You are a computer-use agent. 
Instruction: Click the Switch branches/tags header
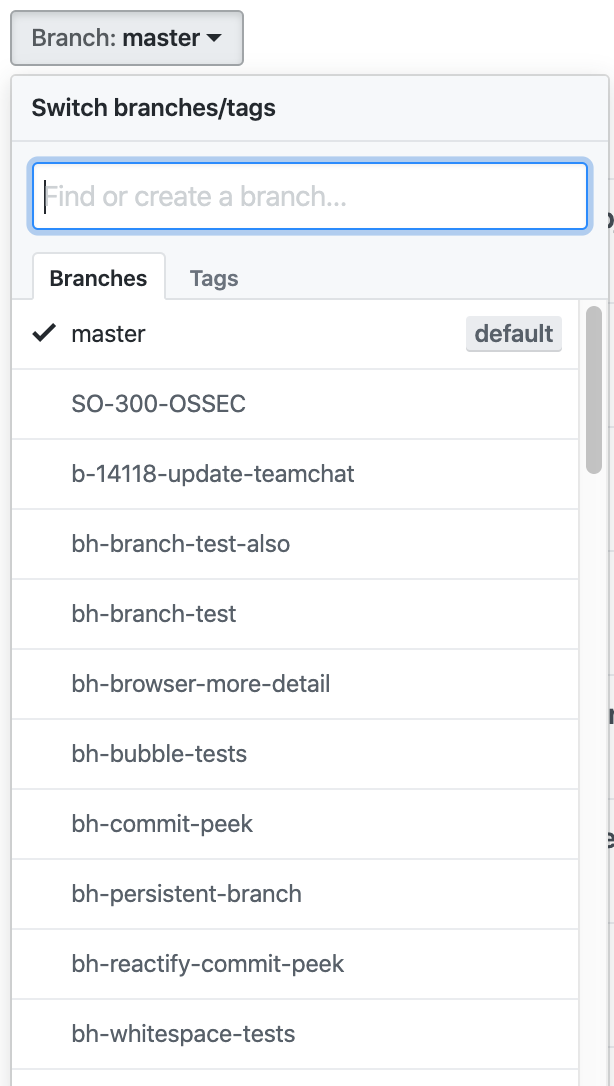point(154,108)
